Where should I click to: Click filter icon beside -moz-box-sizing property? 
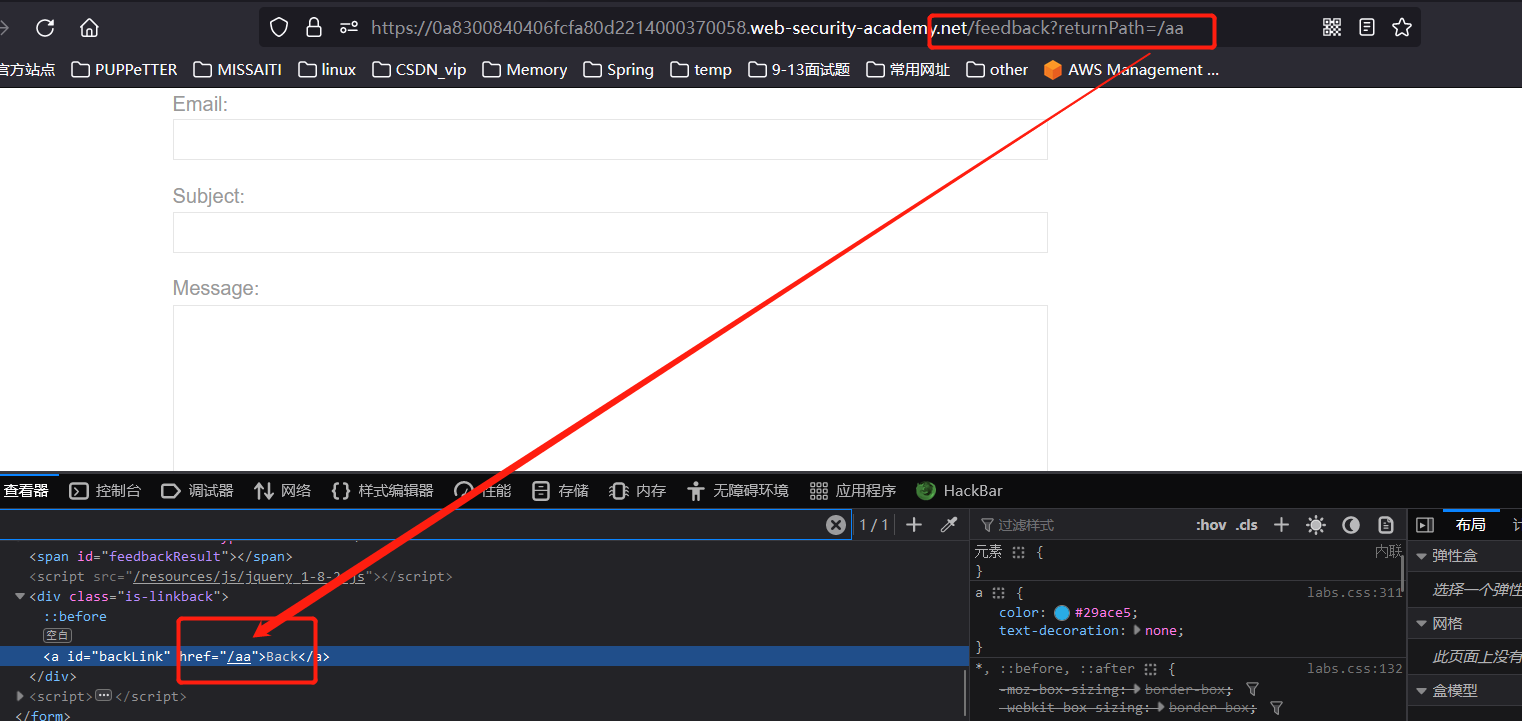coord(1252,689)
